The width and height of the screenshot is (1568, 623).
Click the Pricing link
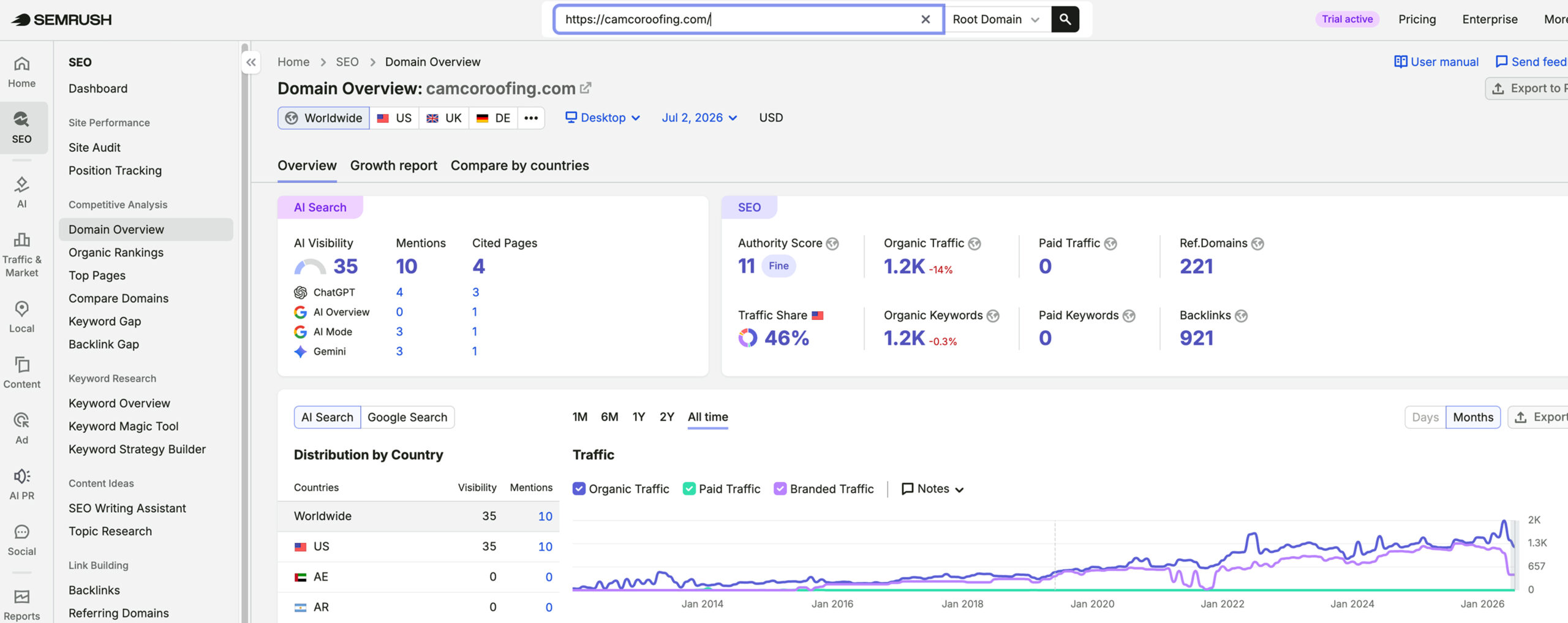point(1417,19)
